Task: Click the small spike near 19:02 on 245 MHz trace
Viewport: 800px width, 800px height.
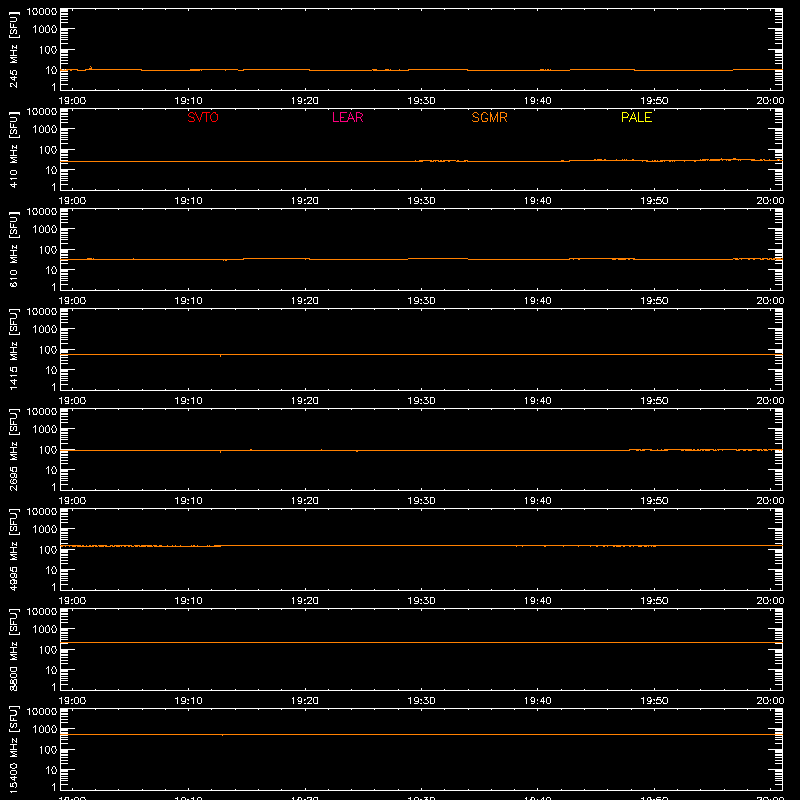Action: pos(90,67)
